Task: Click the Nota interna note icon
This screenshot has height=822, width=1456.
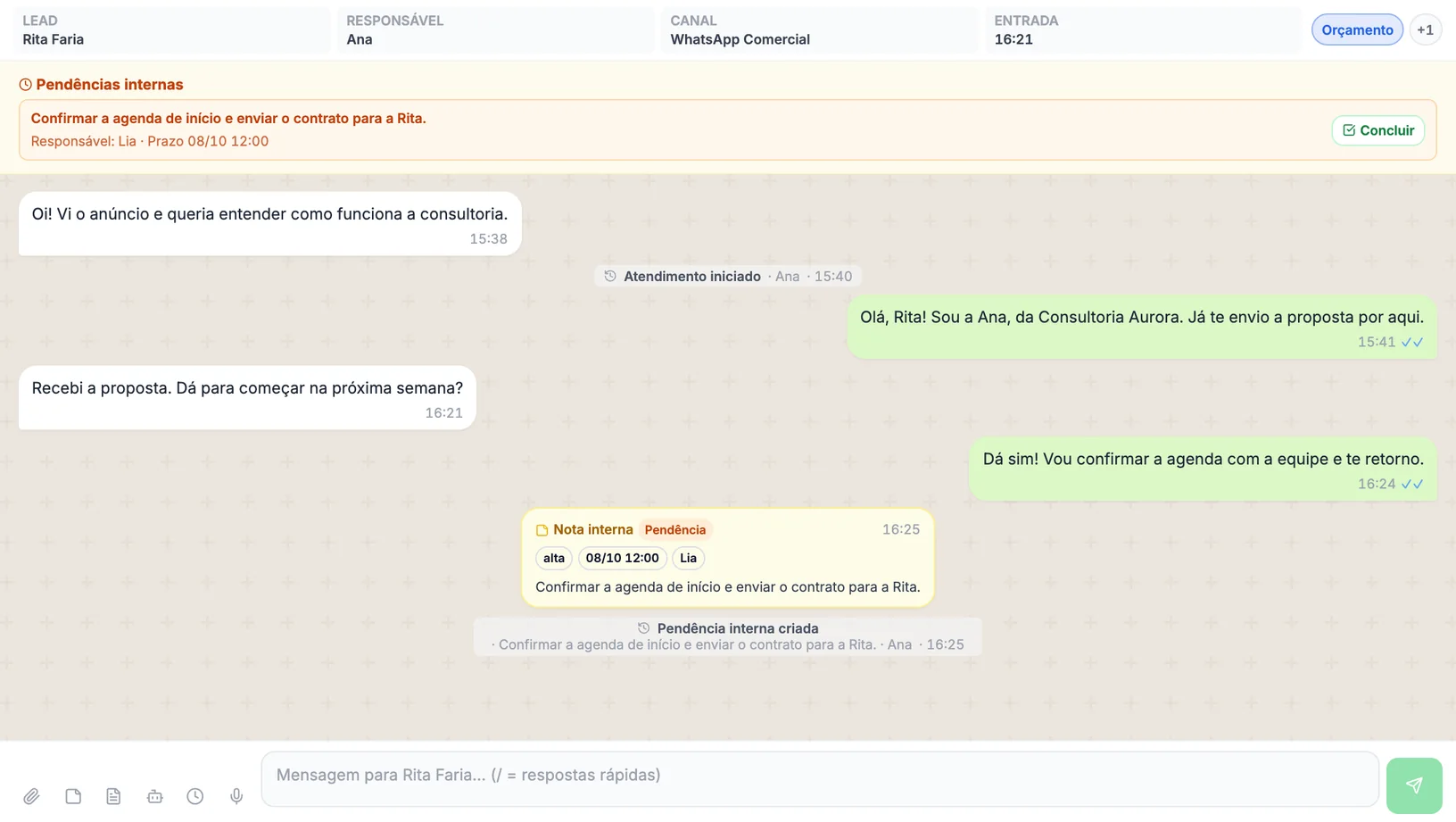Action: [542, 530]
